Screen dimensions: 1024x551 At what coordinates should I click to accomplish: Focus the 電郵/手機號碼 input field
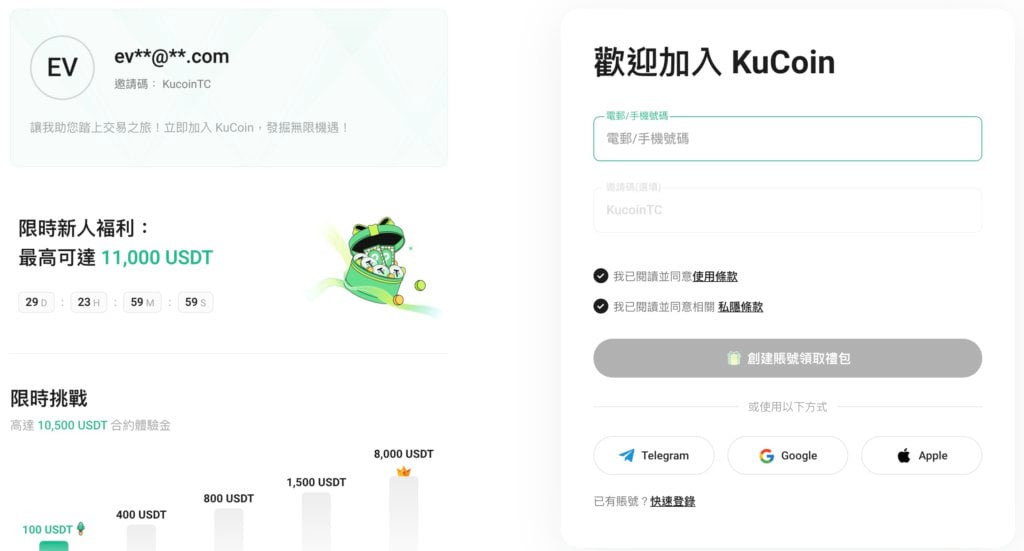tap(788, 138)
